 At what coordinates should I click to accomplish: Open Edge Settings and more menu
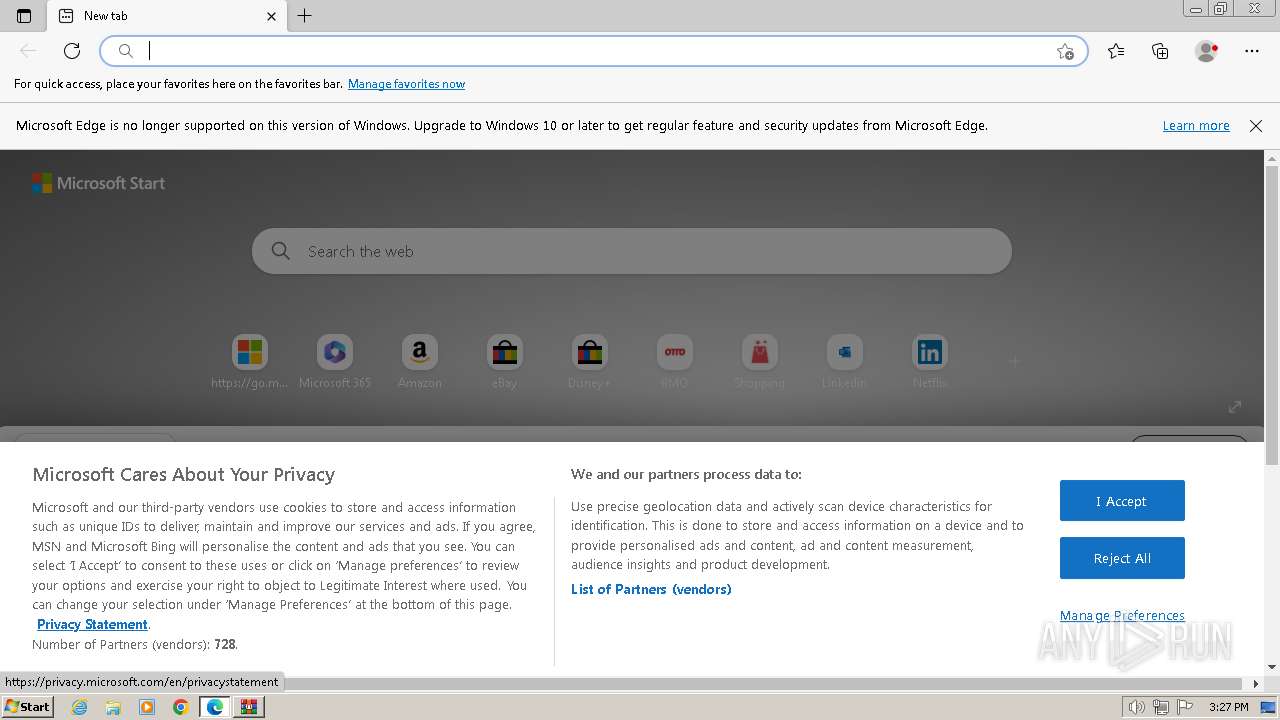click(x=1252, y=51)
